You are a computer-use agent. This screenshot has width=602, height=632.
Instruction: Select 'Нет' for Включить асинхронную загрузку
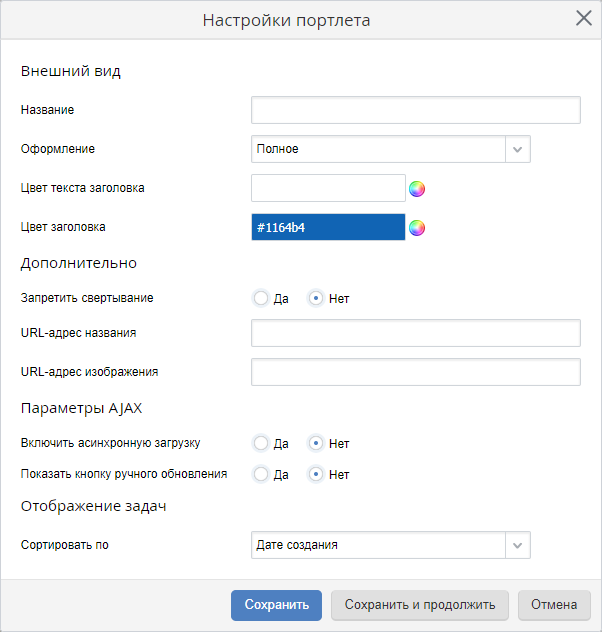316,443
